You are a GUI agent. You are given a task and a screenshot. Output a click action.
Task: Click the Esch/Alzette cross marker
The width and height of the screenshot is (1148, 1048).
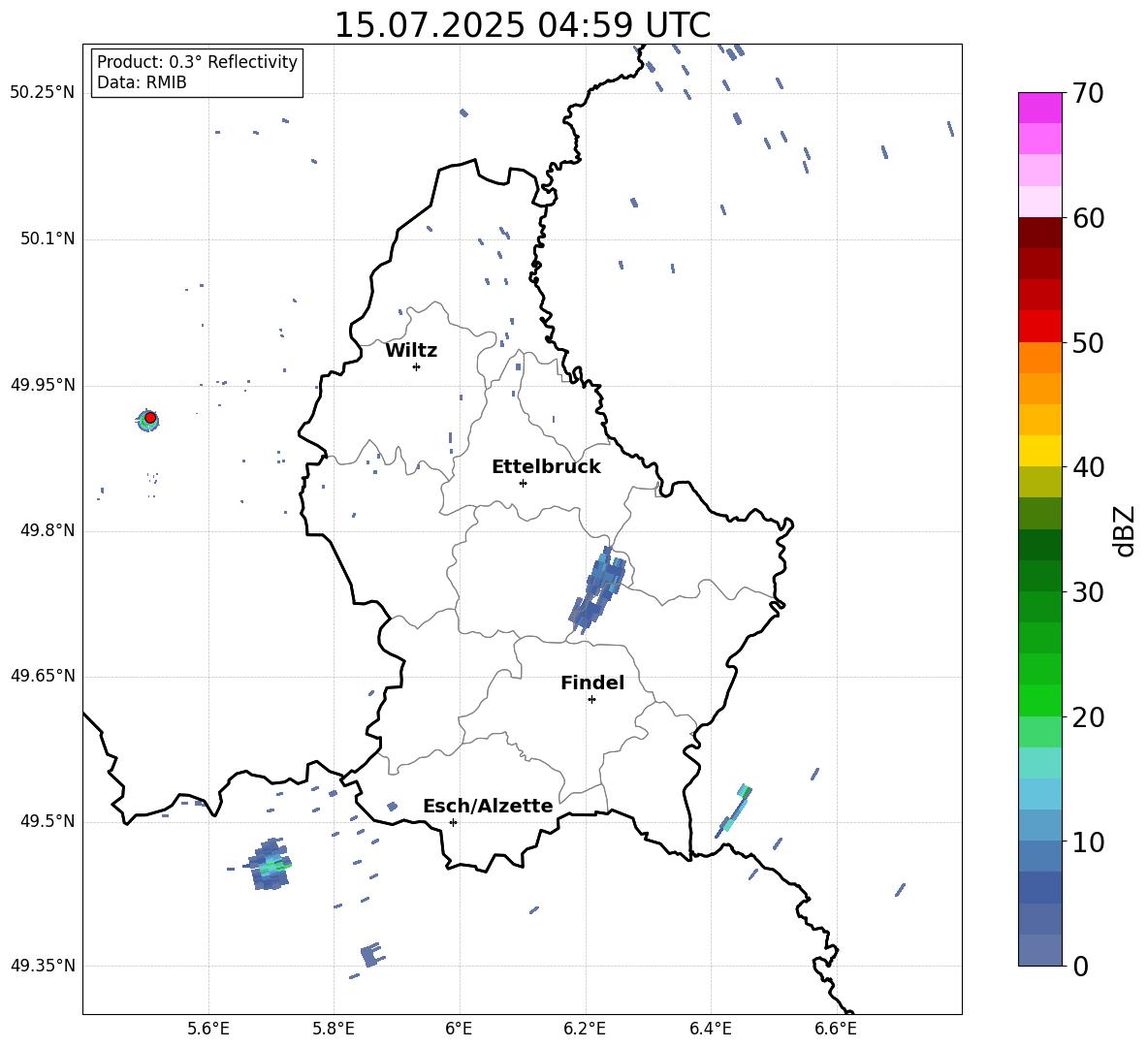pos(453,822)
